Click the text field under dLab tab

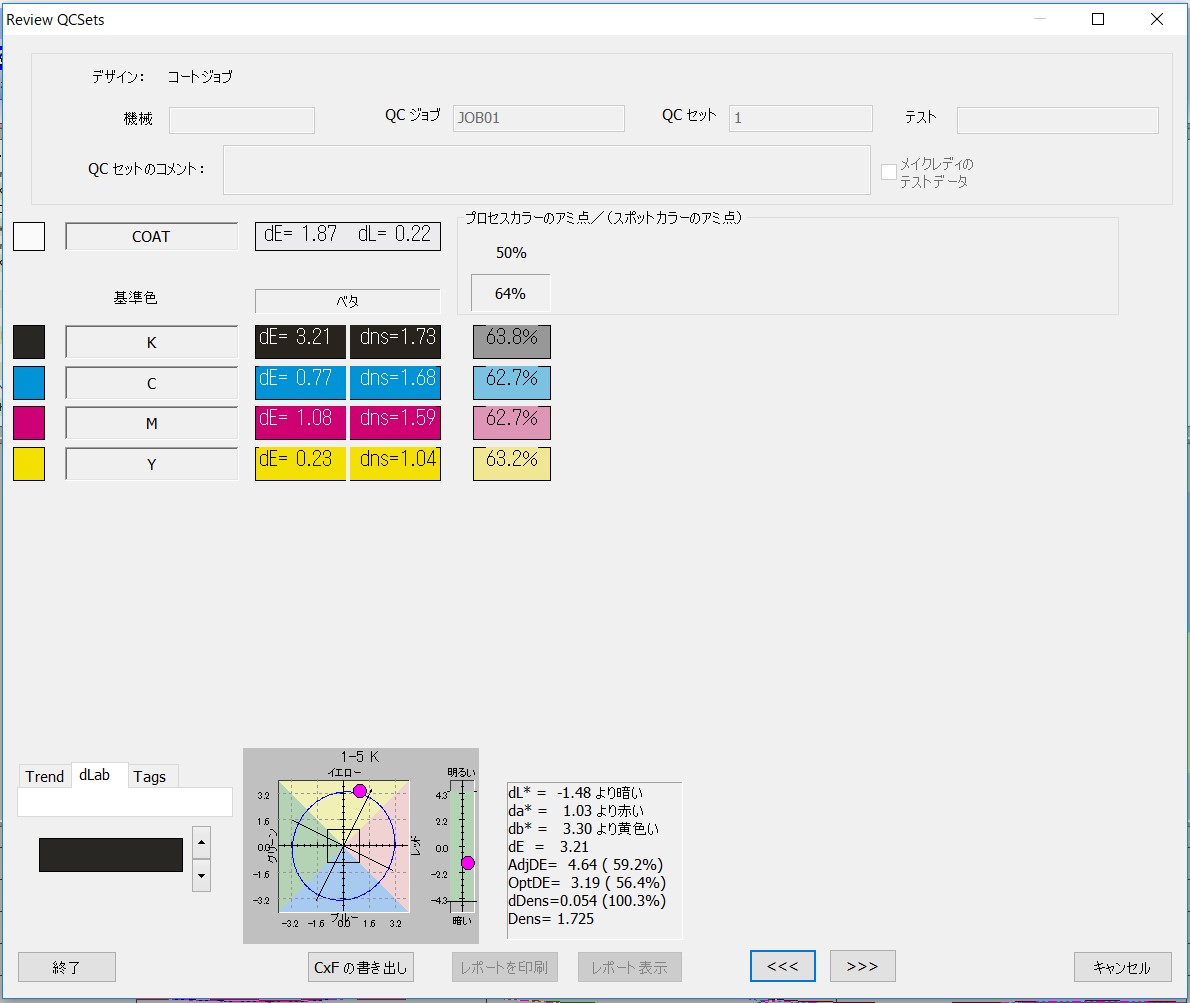pos(125,802)
